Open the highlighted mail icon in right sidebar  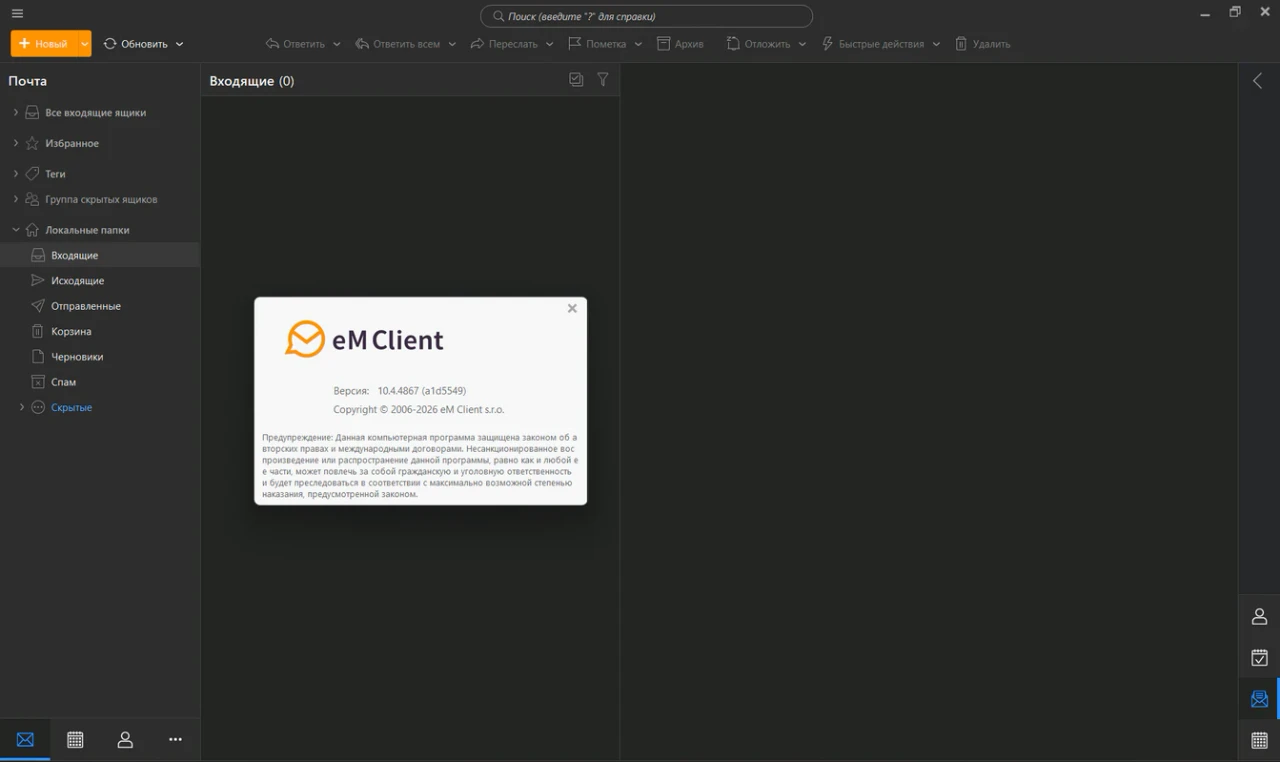(1259, 699)
